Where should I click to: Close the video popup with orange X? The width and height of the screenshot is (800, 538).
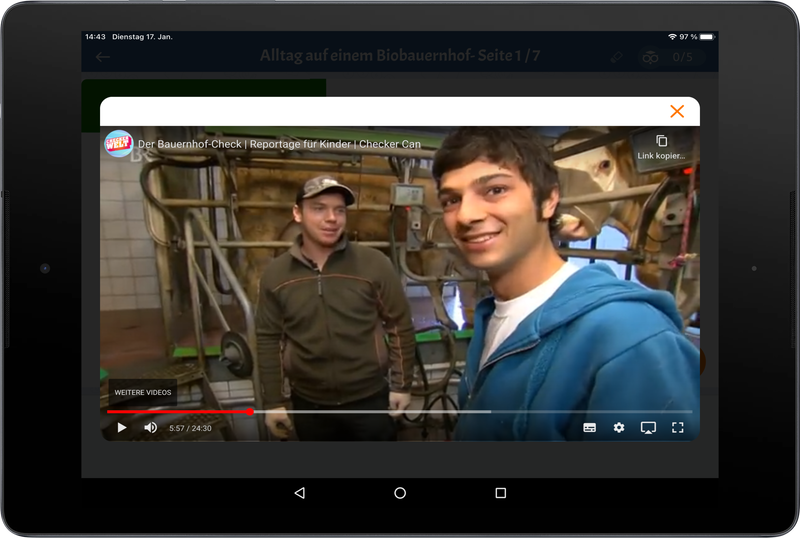(677, 111)
